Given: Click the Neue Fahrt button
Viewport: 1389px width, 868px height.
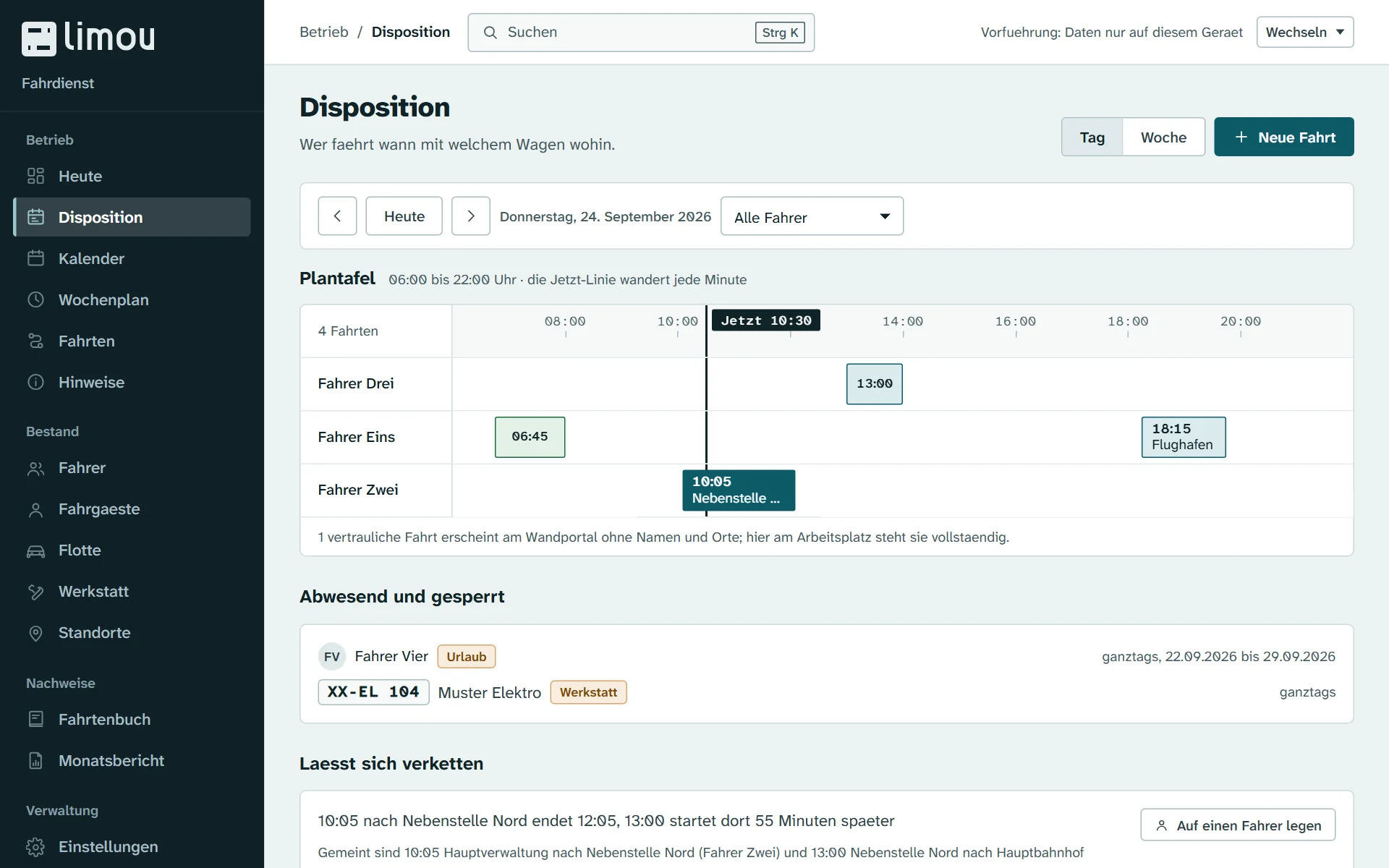Looking at the screenshot, I should tap(1283, 137).
